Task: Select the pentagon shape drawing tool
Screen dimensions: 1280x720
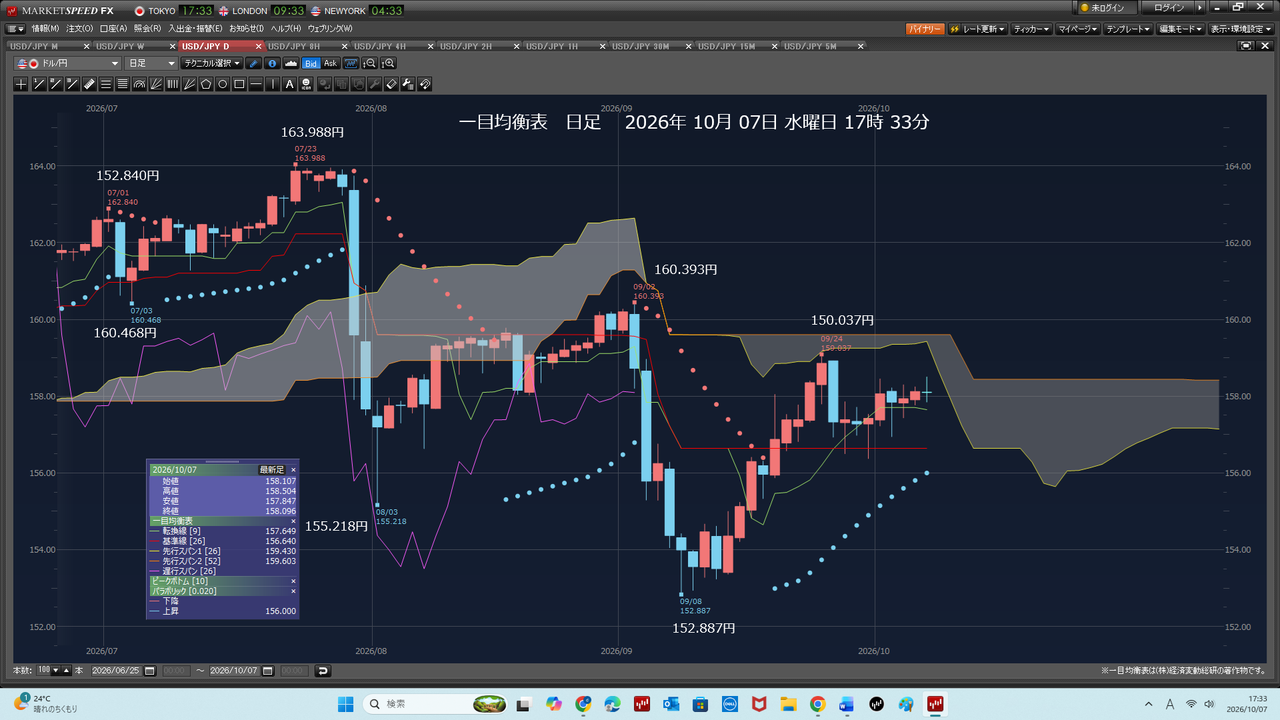Action: [206, 84]
